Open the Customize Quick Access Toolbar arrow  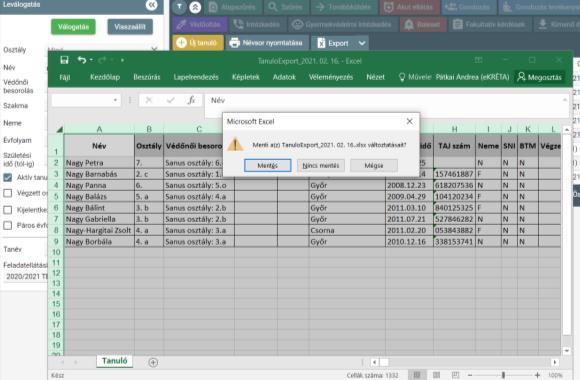tap(122, 60)
